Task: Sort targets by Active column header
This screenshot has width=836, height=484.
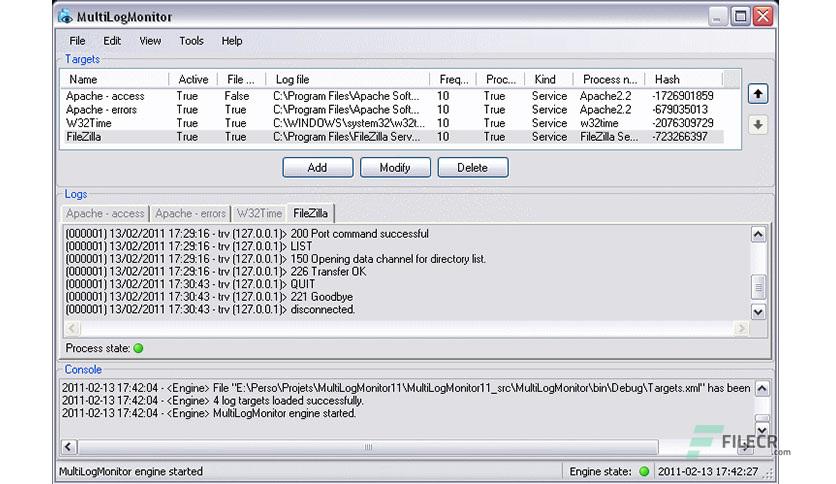Action: point(193,79)
